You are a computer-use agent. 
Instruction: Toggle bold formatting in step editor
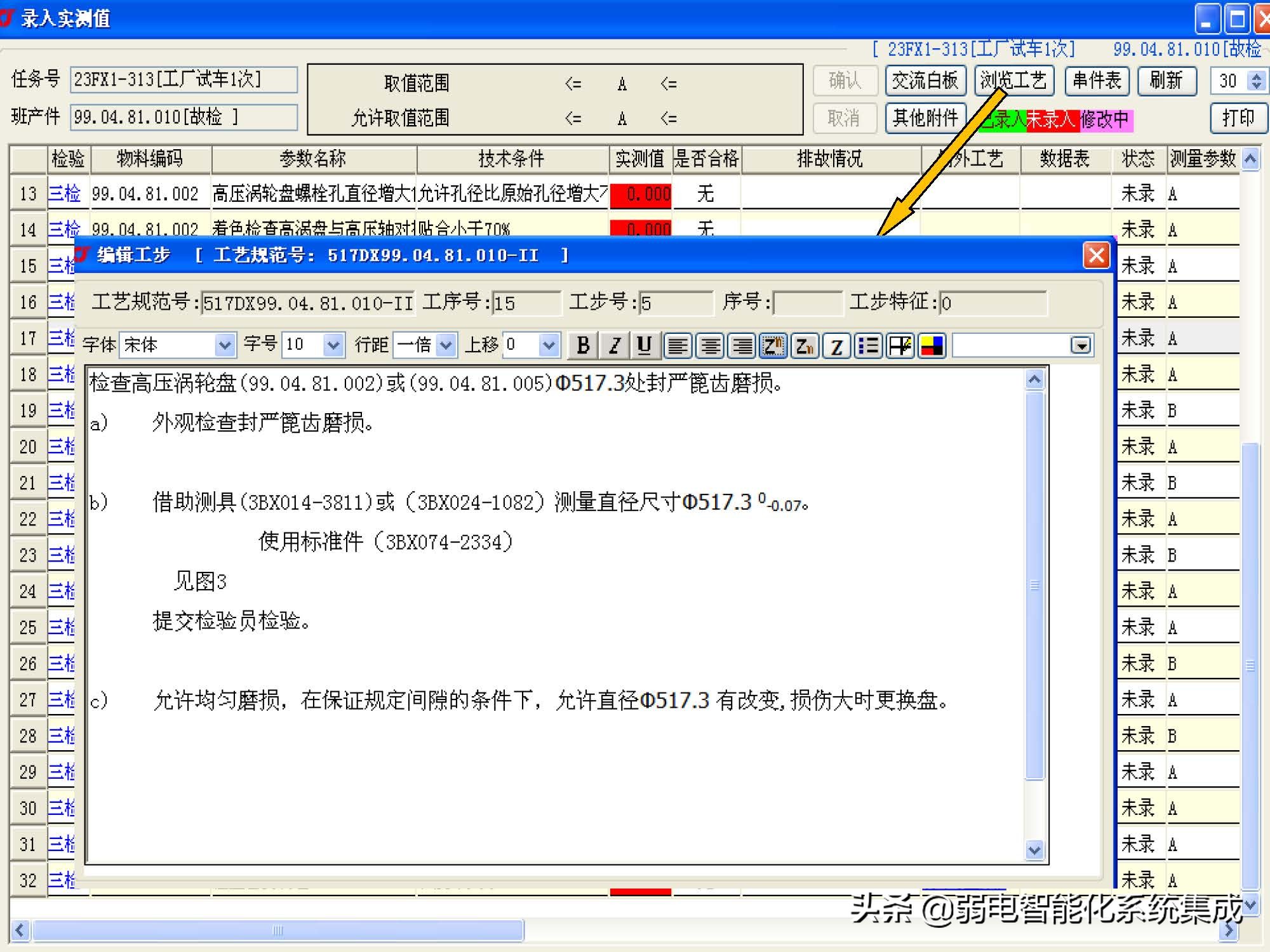582,346
